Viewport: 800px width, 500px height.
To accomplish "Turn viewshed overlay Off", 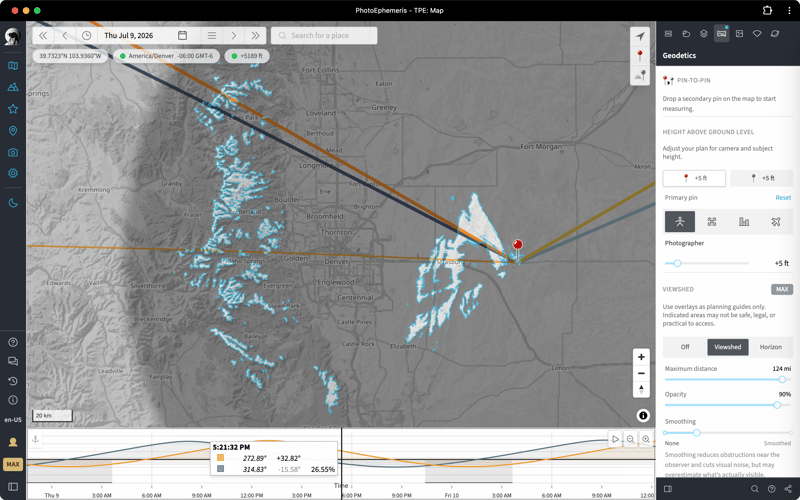I will coord(685,347).
